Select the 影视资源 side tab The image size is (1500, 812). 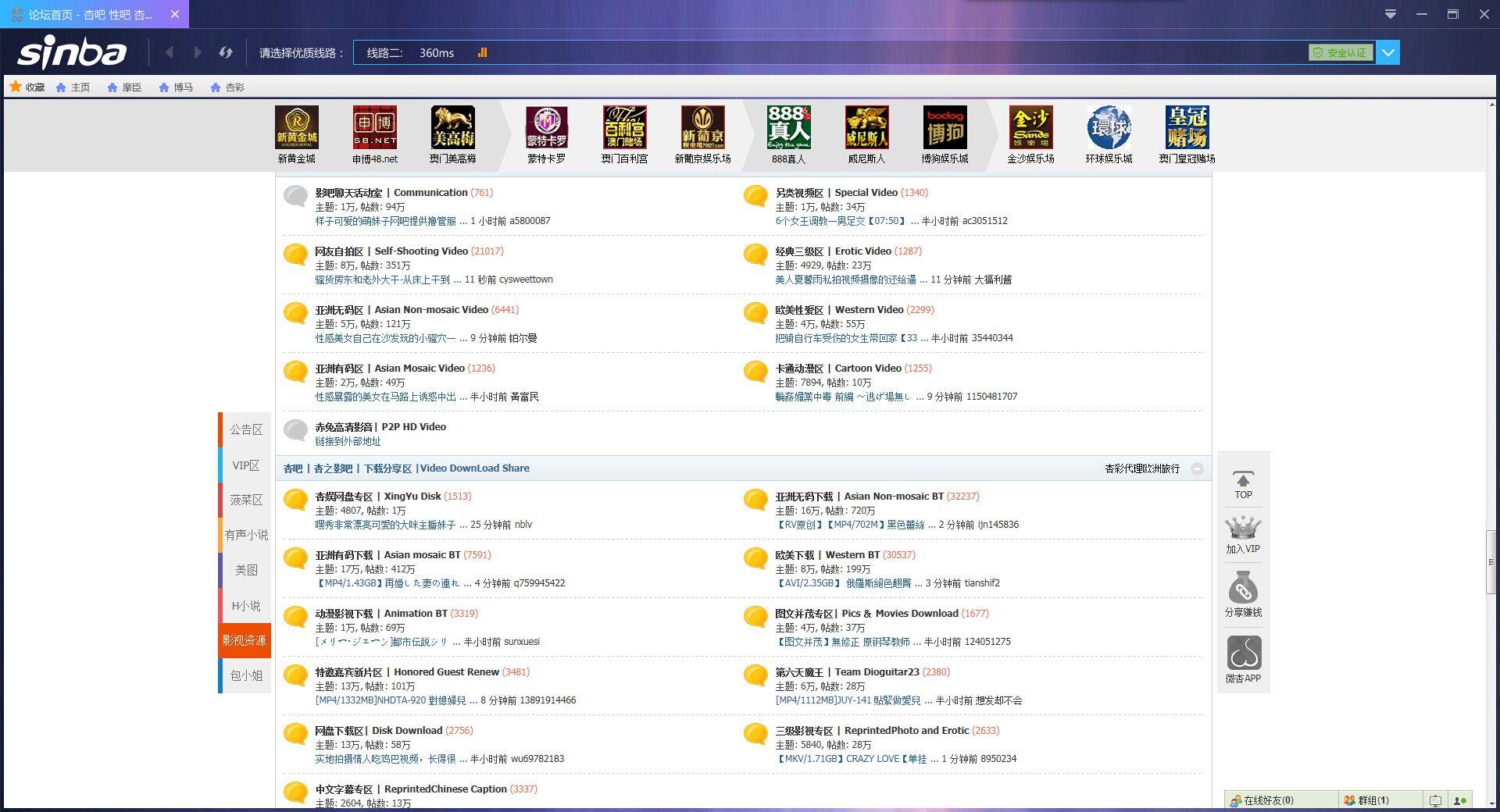(245, 640)
